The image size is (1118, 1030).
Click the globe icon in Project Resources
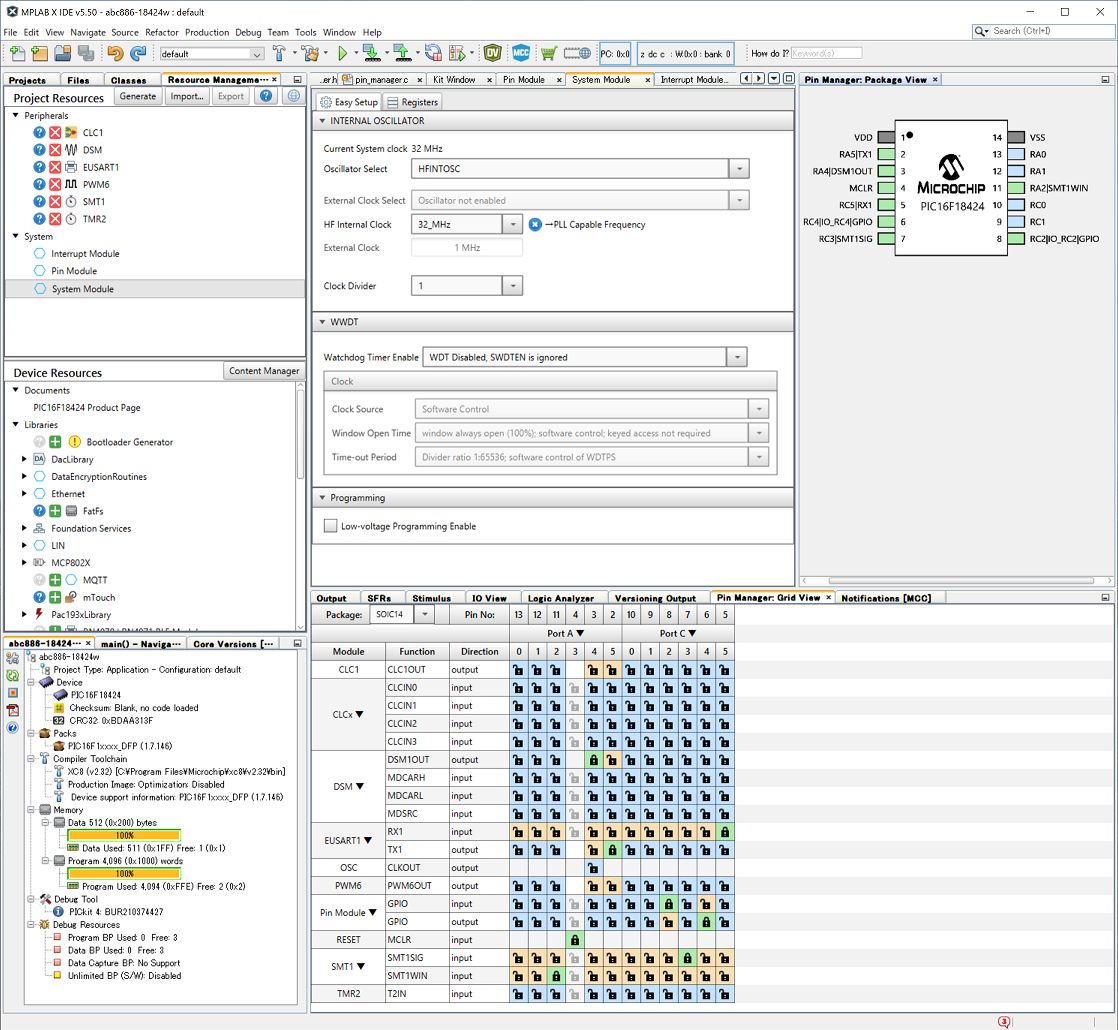coord(293,96)
